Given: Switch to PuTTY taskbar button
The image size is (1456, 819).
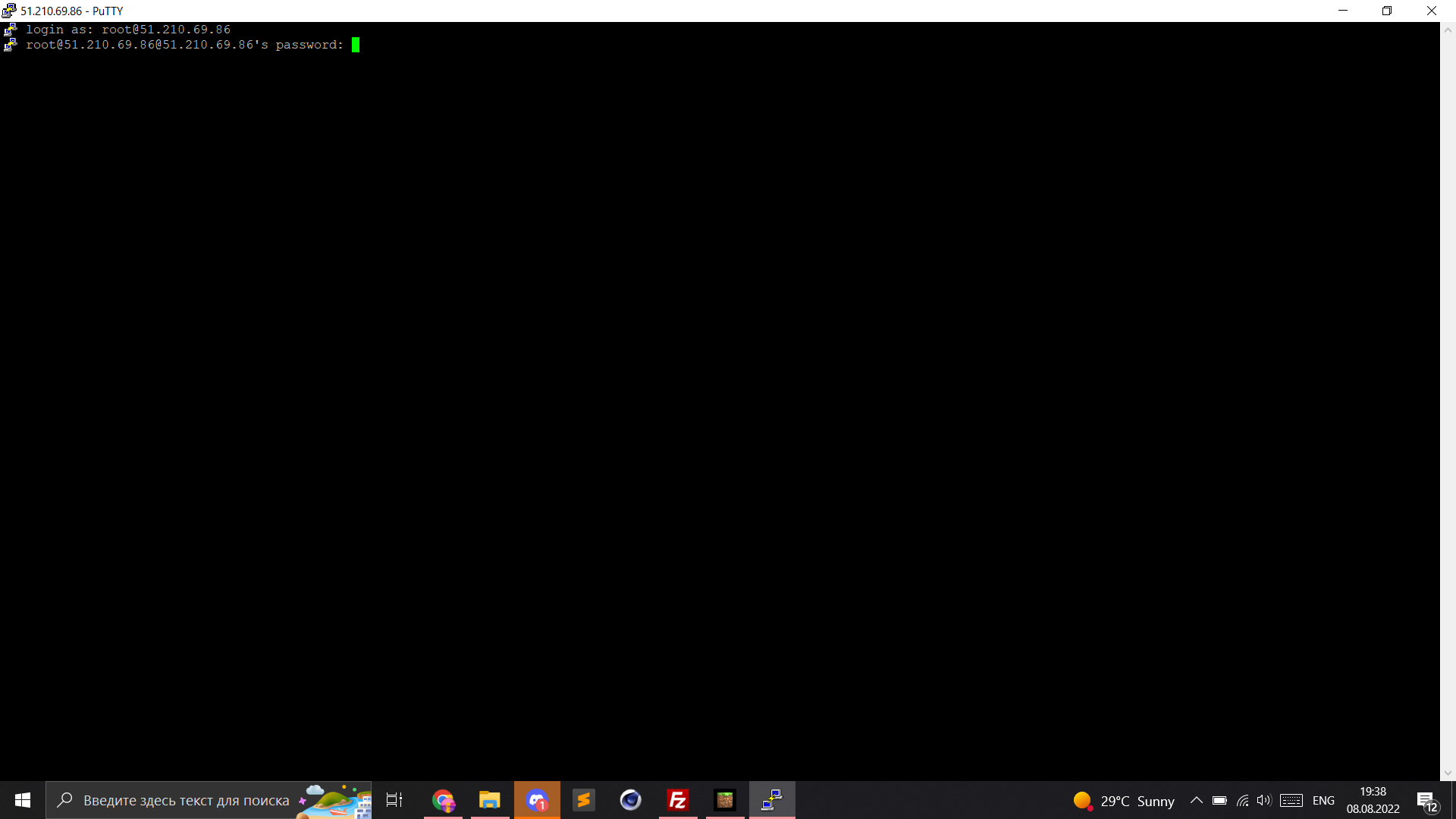Looking at the screenshot, I should (x=772, y=800).
